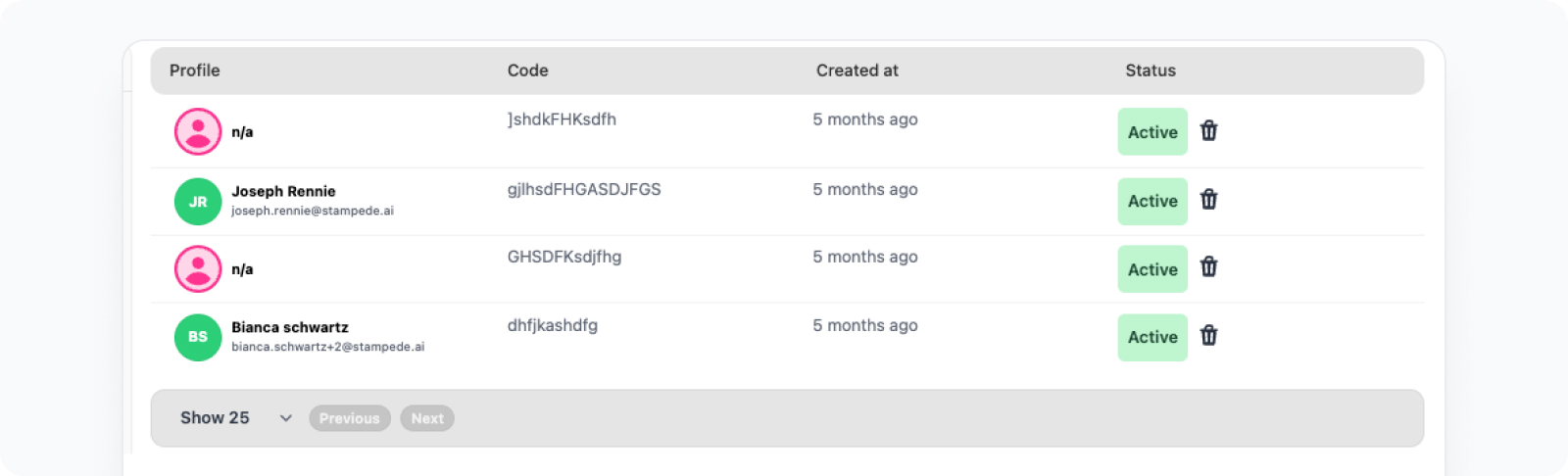This screenshot has height=476, width=1568.
Task: Toggle Active status on Bianca schwartz's row
Action: [1152, 337]
